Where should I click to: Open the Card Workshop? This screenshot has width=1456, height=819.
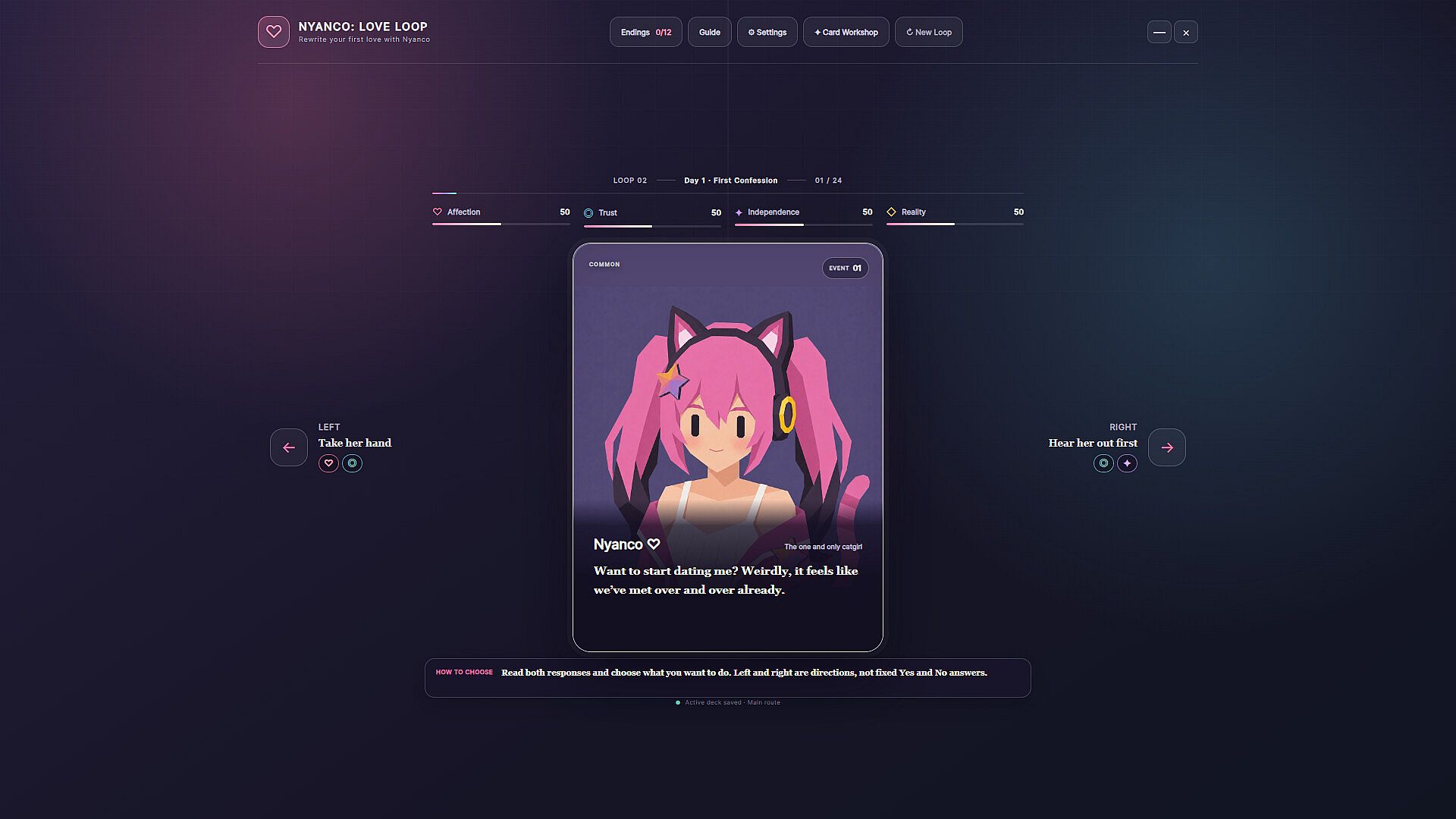[846, 32]
